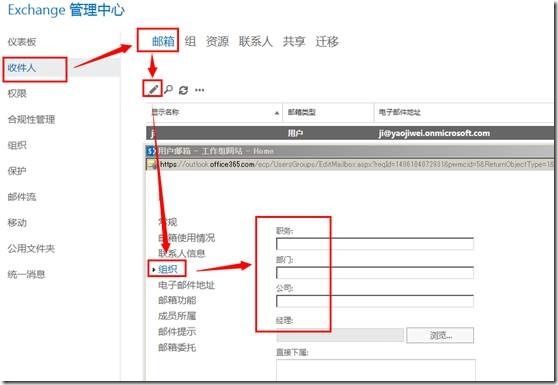This screenshot has width=558, height=385.
Task: Sort by the 显示名称 column arrow
Action: tap(277, 113)
